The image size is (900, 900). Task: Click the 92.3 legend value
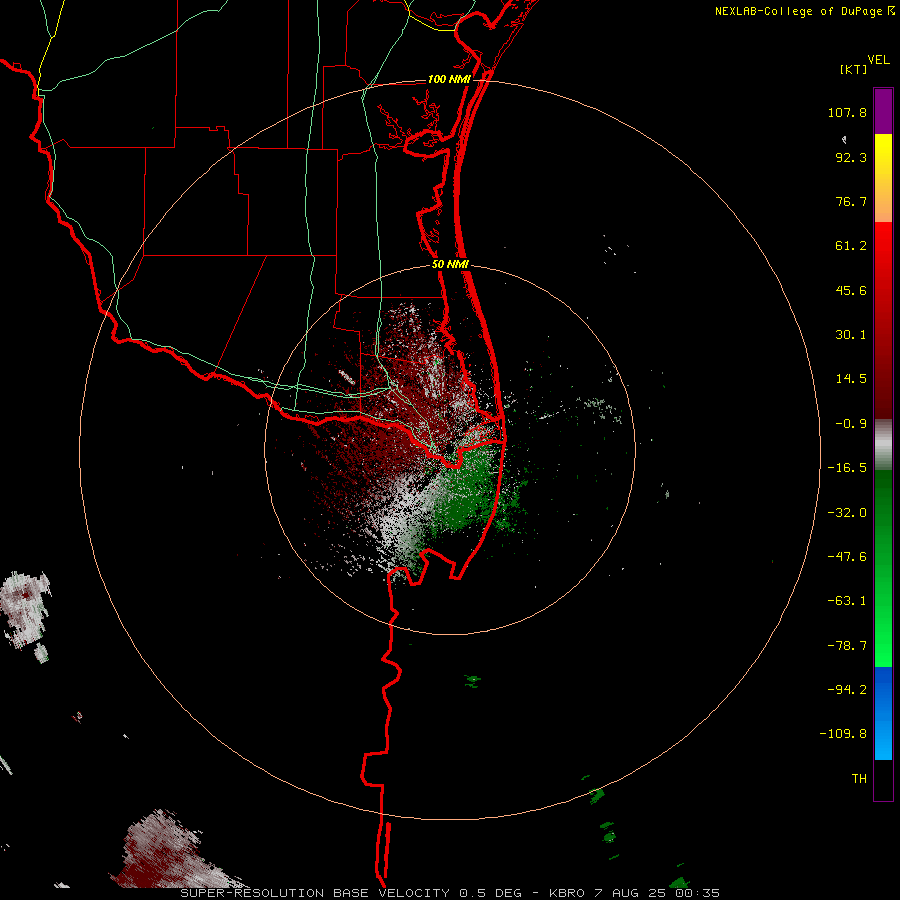pos(851,157)
